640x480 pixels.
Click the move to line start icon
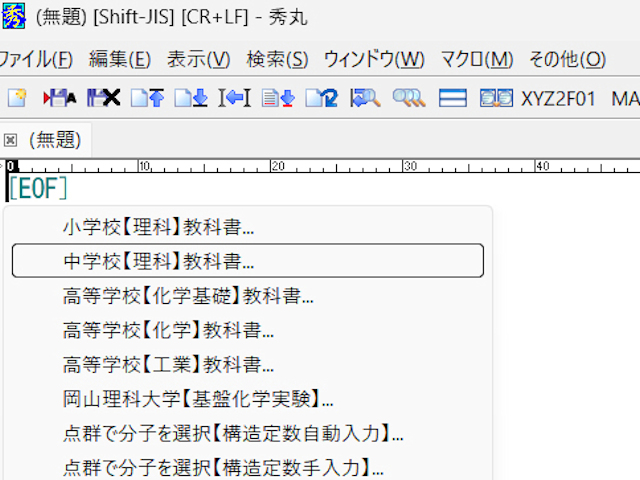pos(234,98)
